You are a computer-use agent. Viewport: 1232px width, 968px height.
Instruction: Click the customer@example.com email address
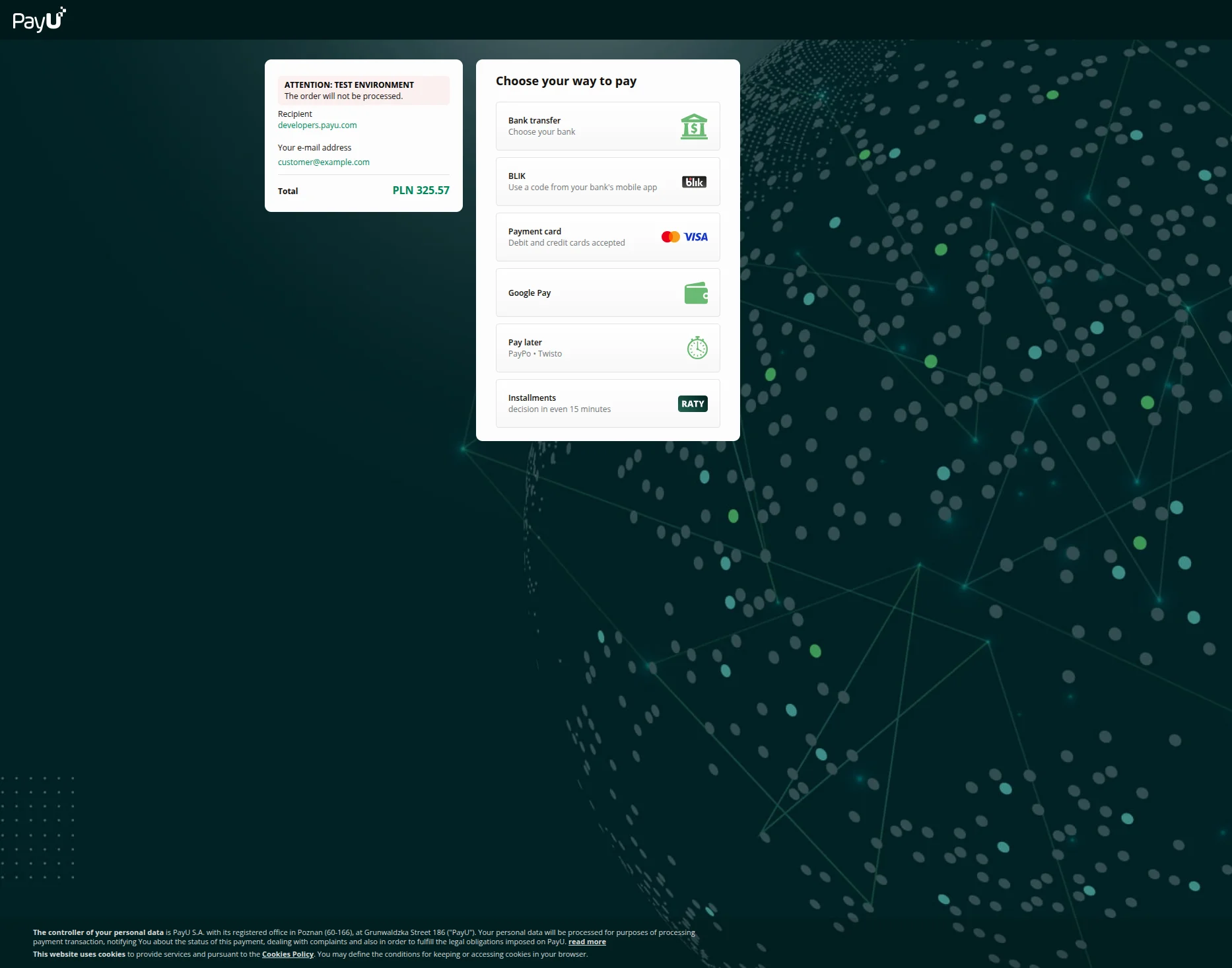tap(324, 162)
